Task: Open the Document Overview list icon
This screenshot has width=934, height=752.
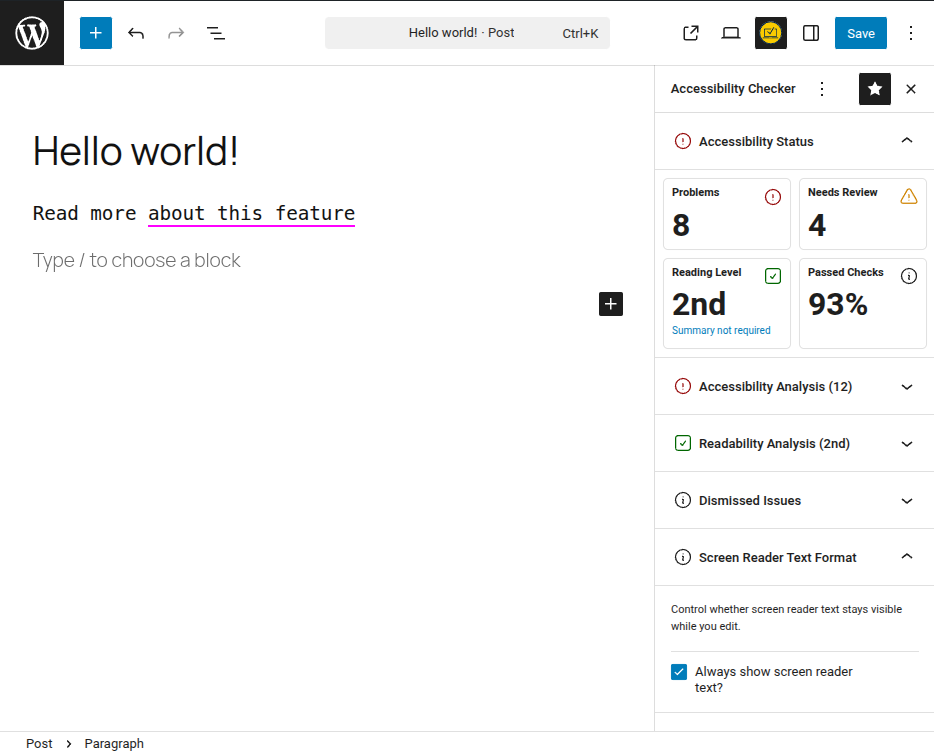Action: [x=215, y=32]
